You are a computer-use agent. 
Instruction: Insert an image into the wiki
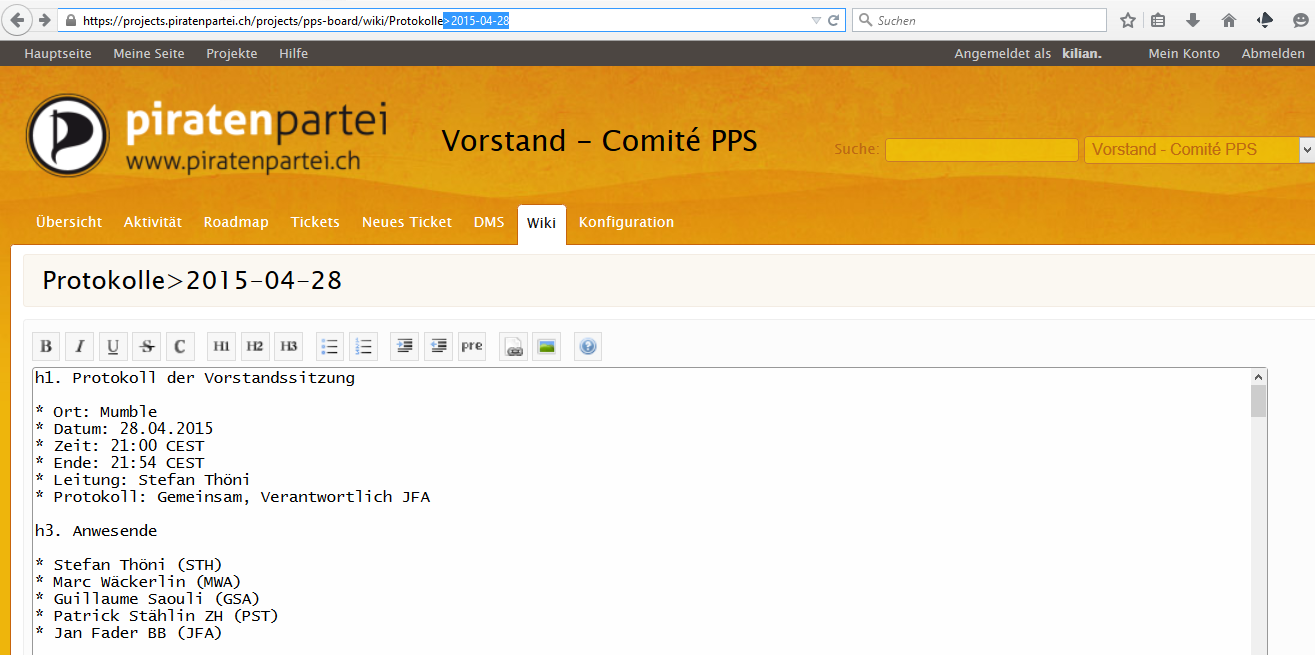click(x=546, y=347)
